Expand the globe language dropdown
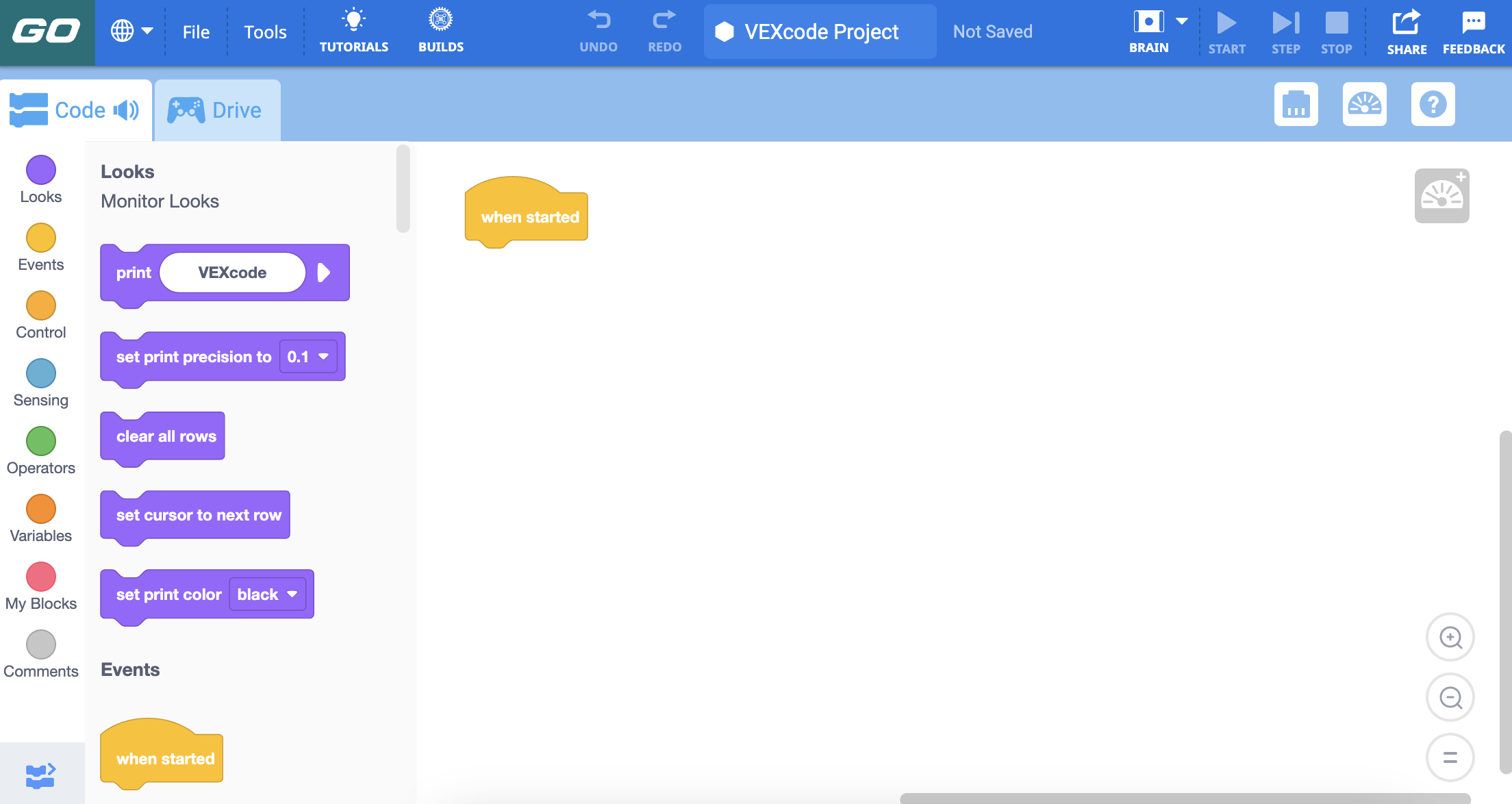The height and width of the screenshot is (804, 1512). click(131, 31)
